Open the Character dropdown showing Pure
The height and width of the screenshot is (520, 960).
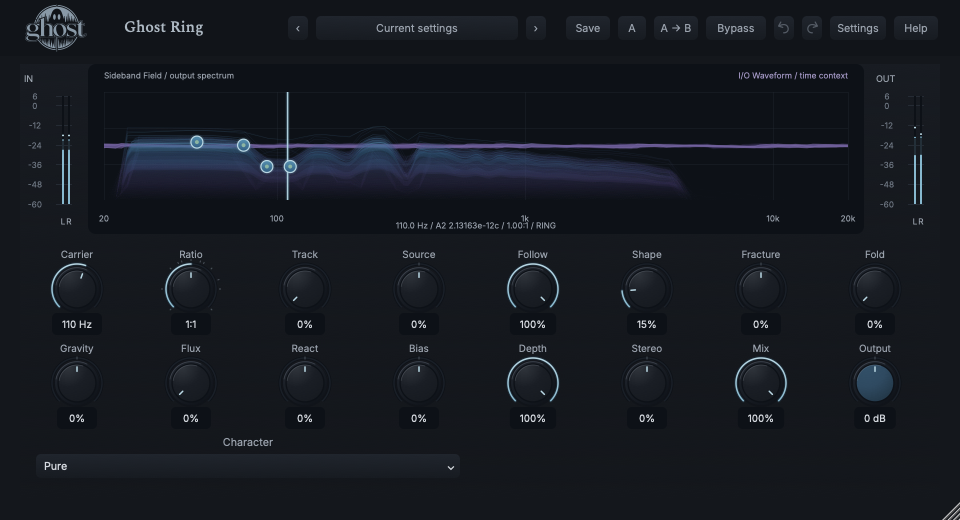click(x=247, y=466)
